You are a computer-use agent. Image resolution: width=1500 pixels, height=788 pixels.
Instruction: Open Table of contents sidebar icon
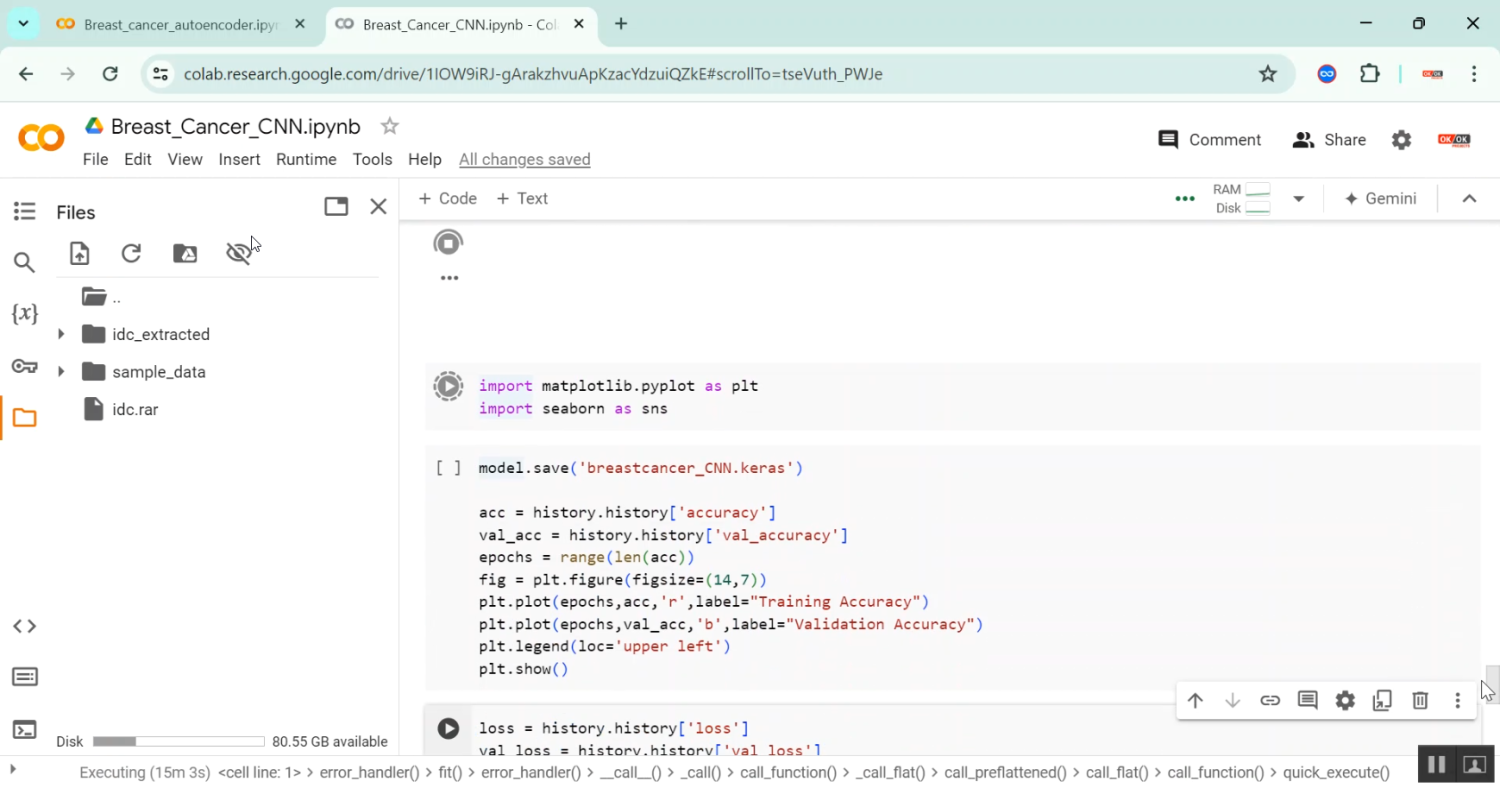point(24,211)
